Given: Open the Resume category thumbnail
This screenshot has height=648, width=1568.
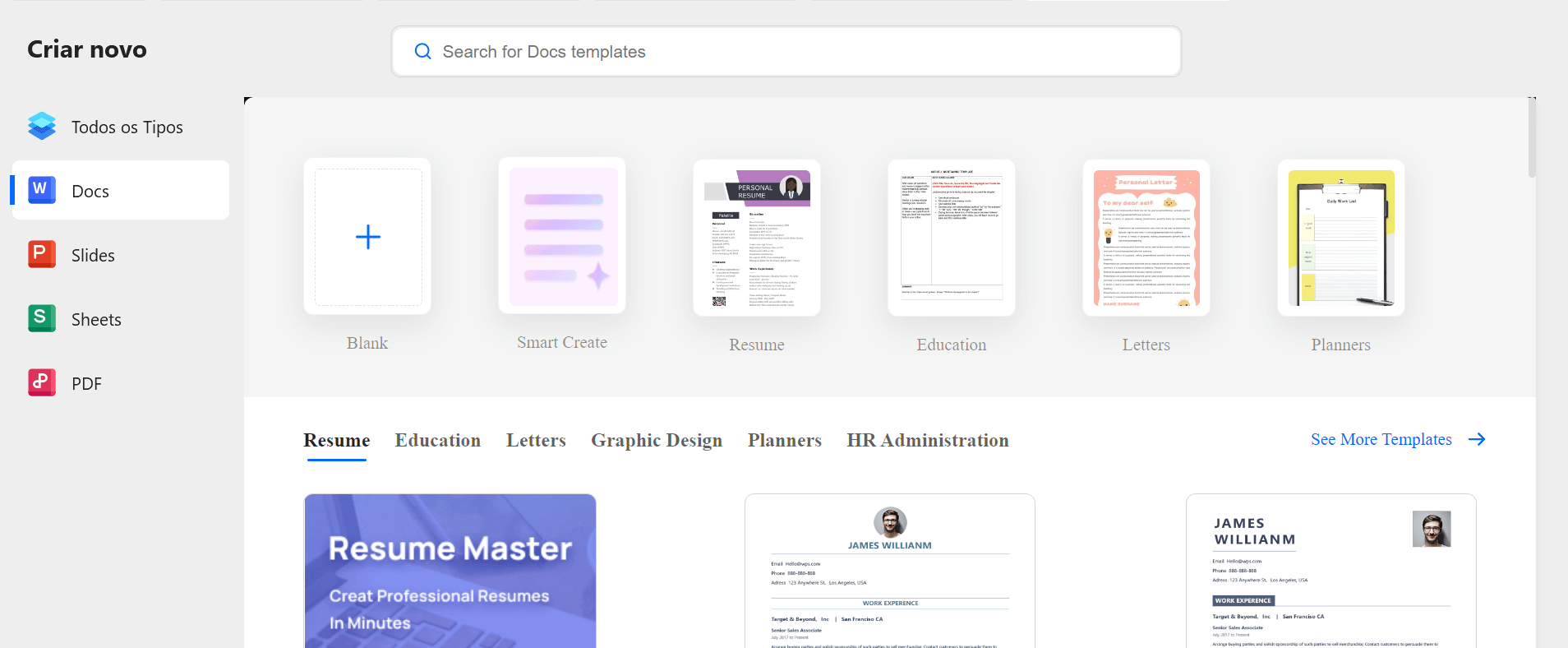Looking at the screenshot, I should coord(757,238).
